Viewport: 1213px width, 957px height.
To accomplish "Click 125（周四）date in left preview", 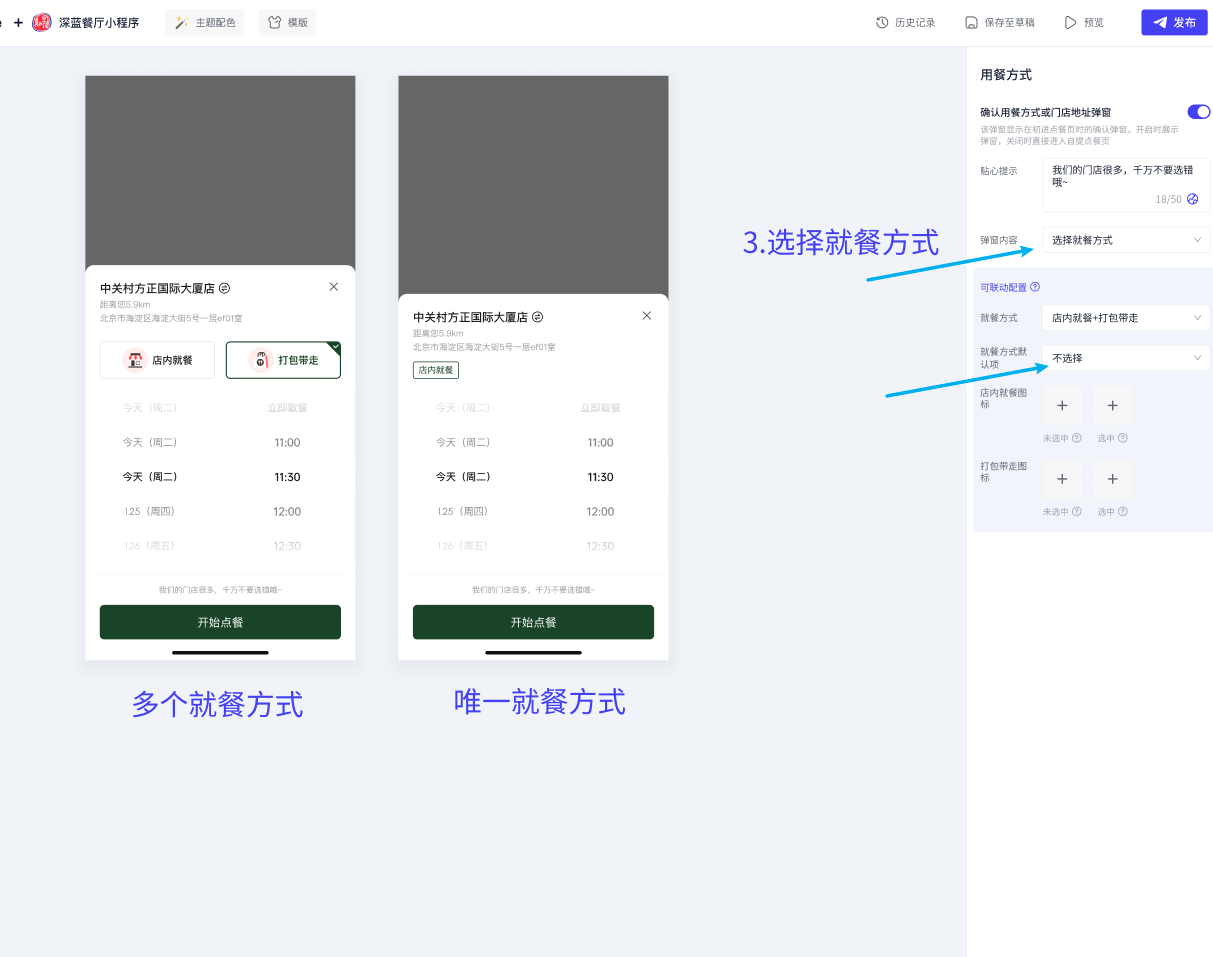I will (x=149, y=512).
